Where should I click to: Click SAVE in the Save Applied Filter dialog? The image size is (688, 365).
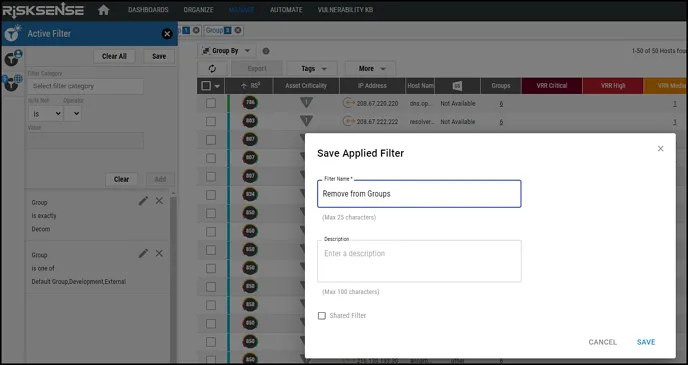pos(646,342)
